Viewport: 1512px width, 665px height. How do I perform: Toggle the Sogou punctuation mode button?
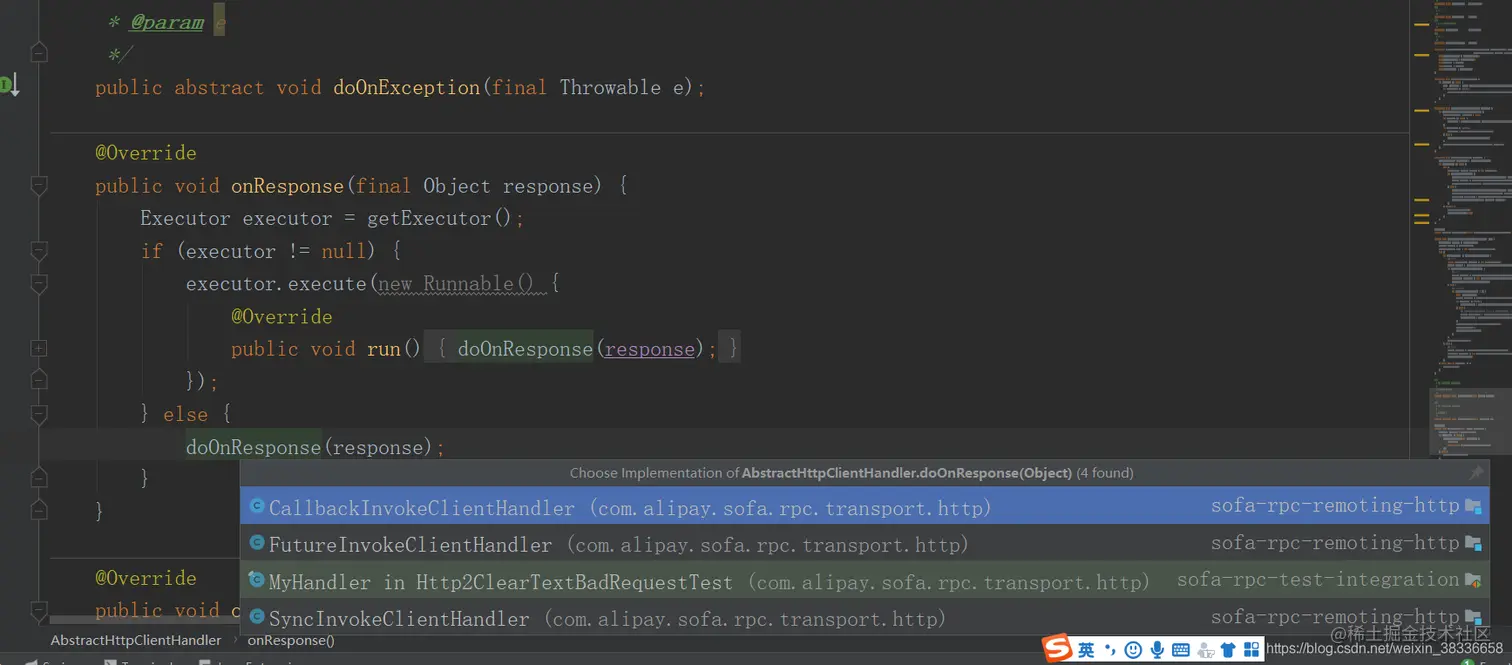tap(1109, 650)
